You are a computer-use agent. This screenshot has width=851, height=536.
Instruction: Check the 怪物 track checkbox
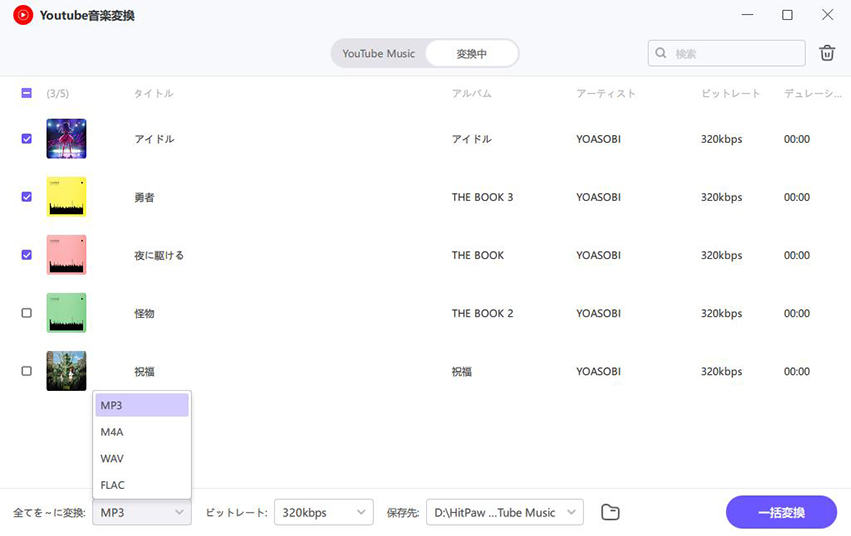tap(27, 313)
